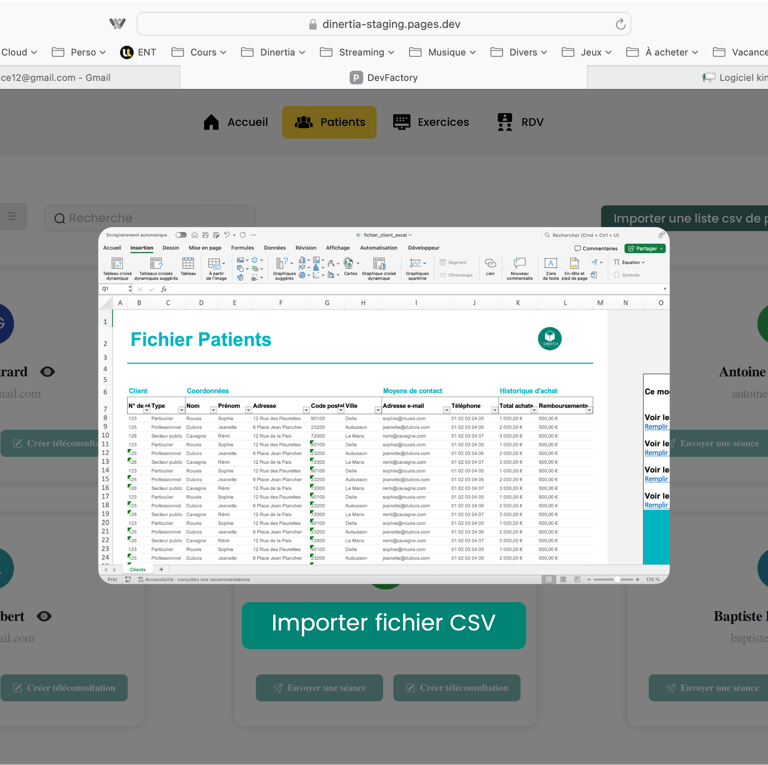The image size is (768, 765).
Task: Click the Commentaires button in Excel
Action: [x=596, y=248]
